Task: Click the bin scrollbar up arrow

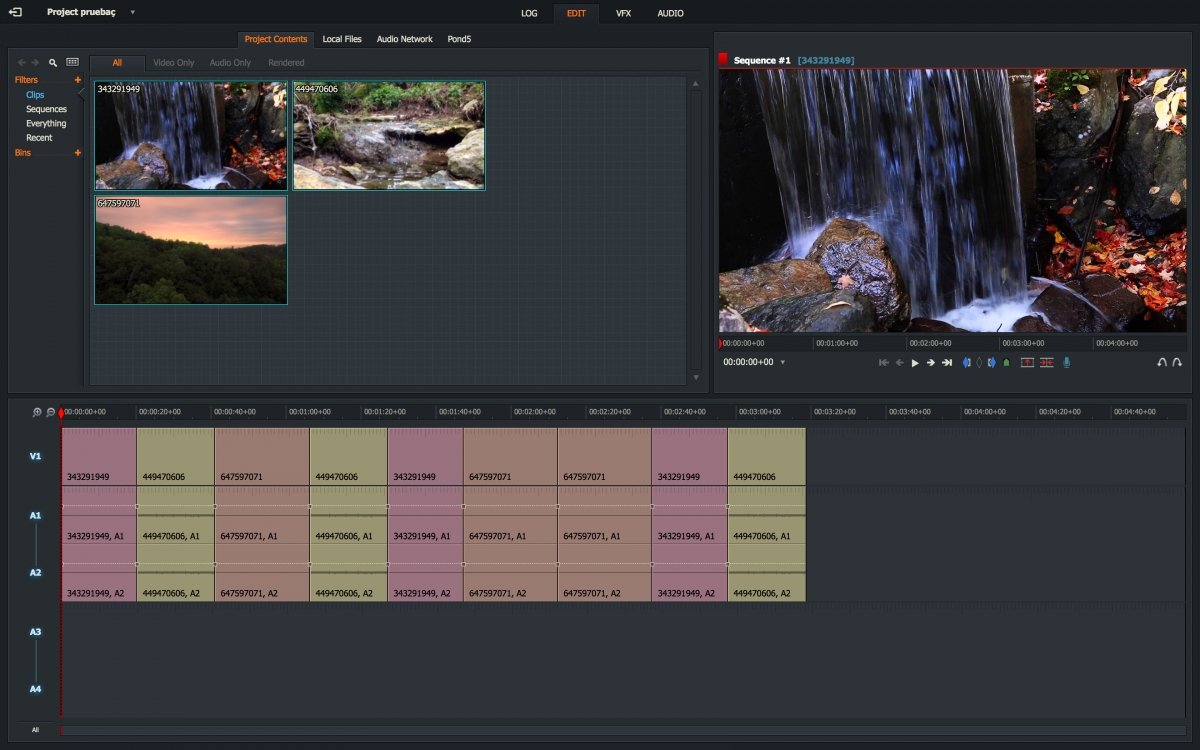Action: tap(696, 84)
